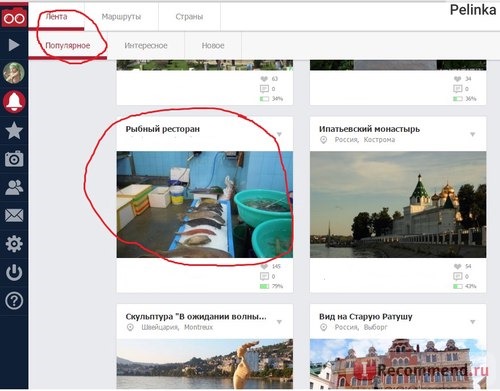Open Вид на Старую Ратушу title

coord(366,317)
